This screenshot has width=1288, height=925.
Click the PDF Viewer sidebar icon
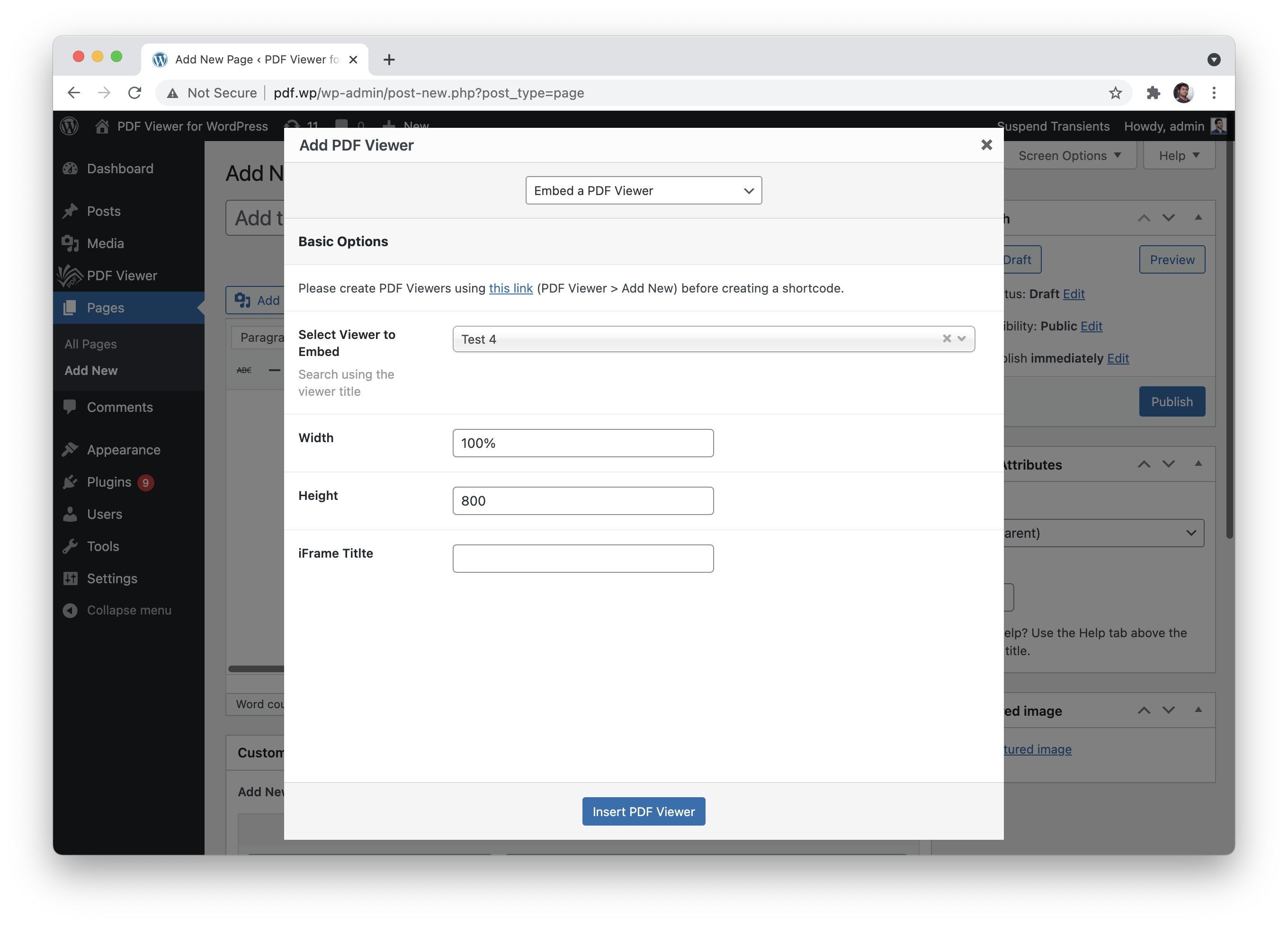point(70,275)
